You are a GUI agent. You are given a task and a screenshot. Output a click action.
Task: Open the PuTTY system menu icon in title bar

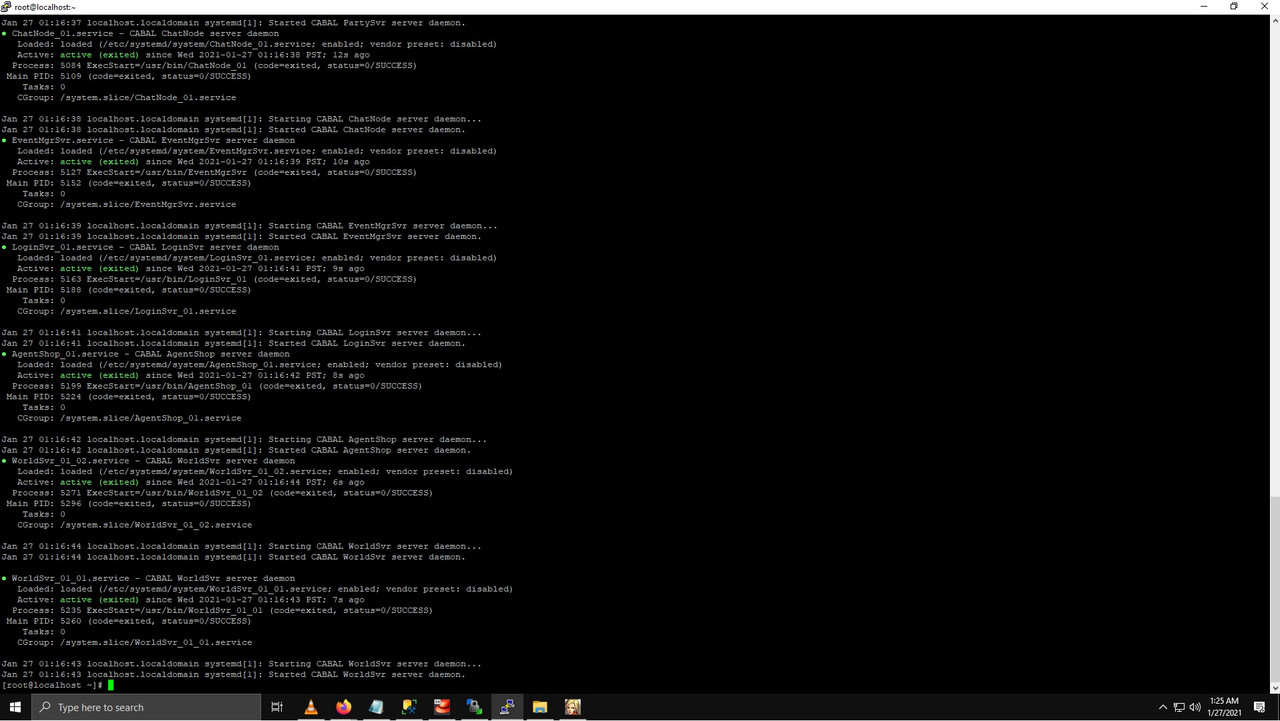[7, 7]
